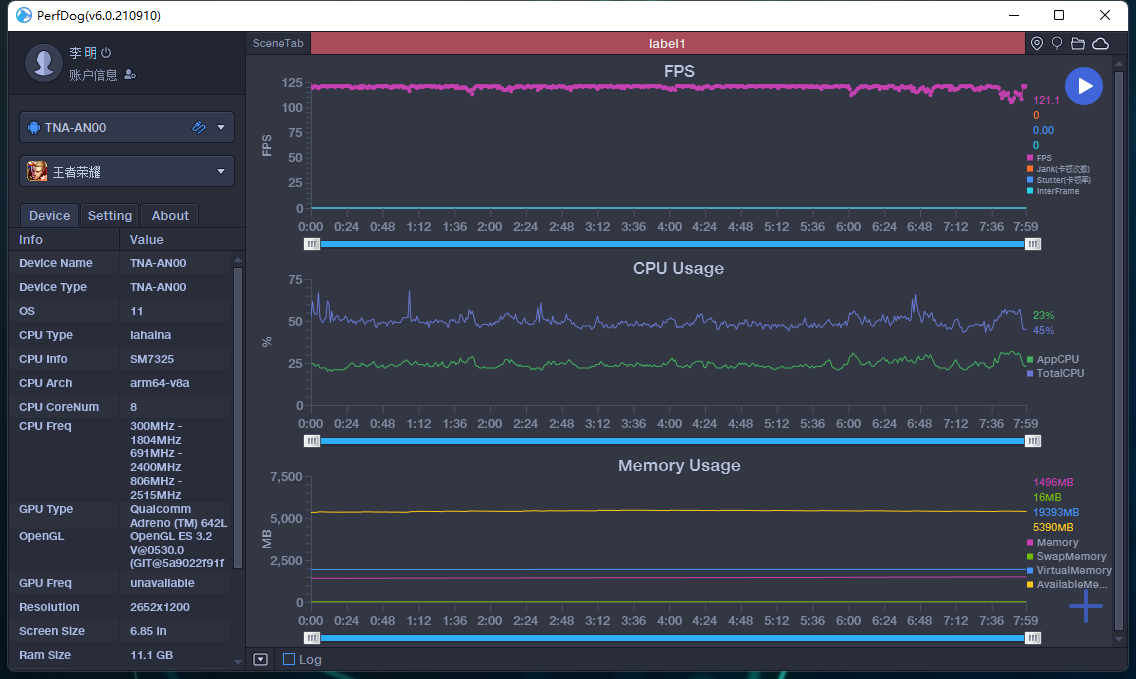
Task: Toggle SwapMemory series in legend
Action: click(1066, 557)
